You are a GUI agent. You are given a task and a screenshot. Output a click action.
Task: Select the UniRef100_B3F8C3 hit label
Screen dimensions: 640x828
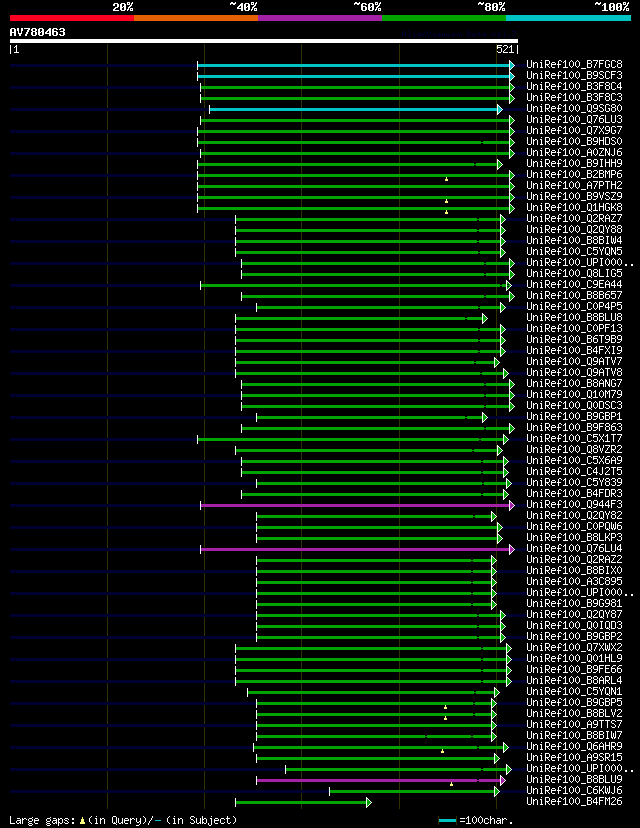[x=575, y=98]
